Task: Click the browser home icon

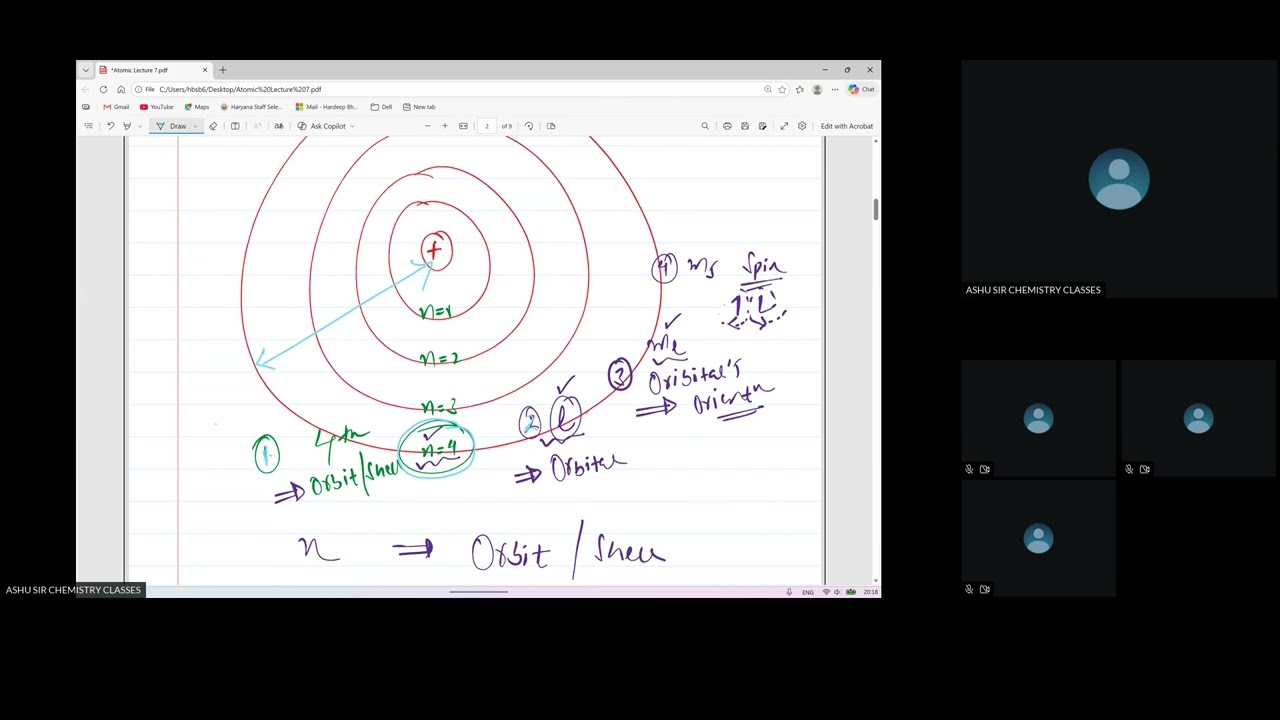Action: [121, 89]
